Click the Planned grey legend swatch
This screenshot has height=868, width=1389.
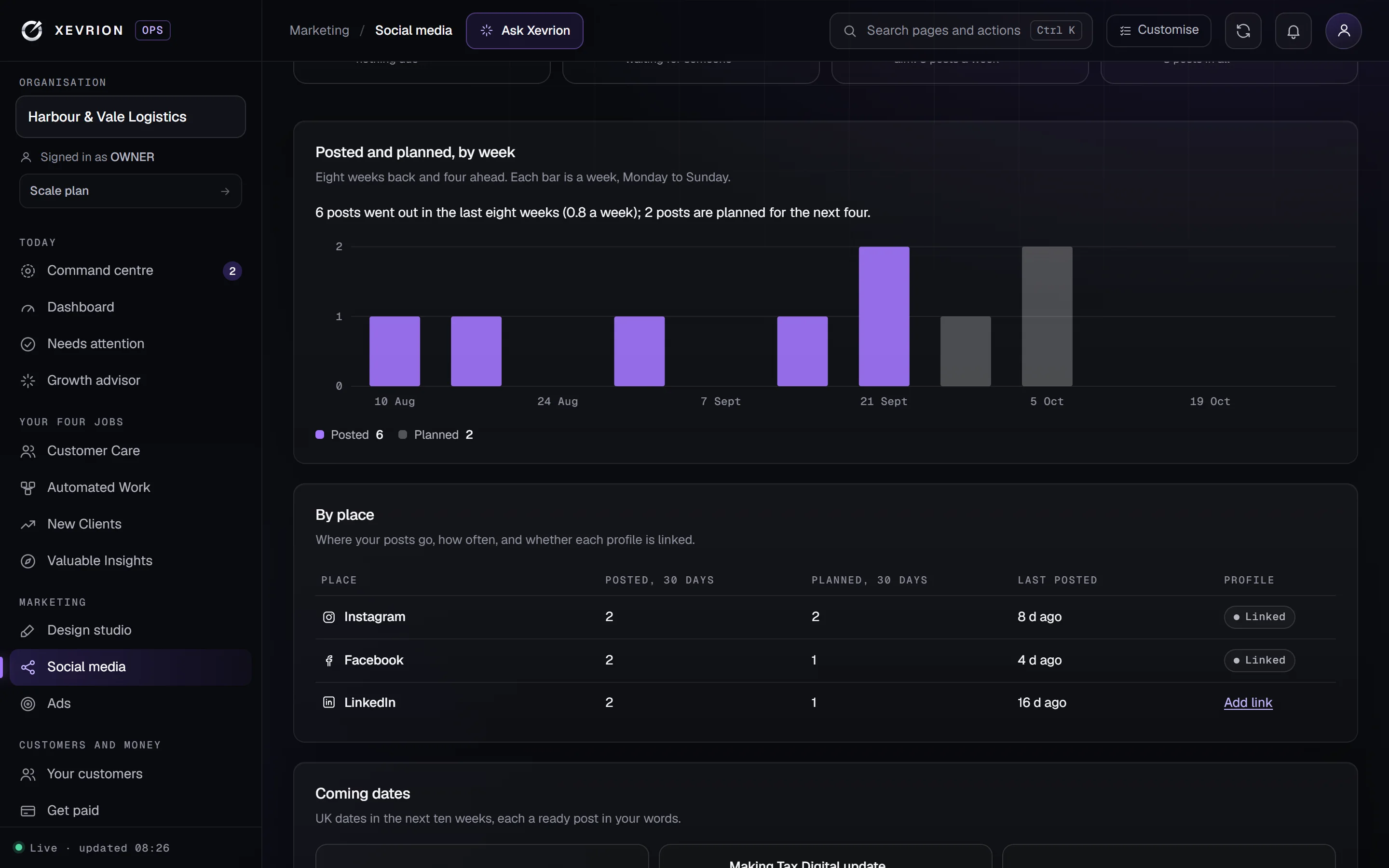point(402,434)
